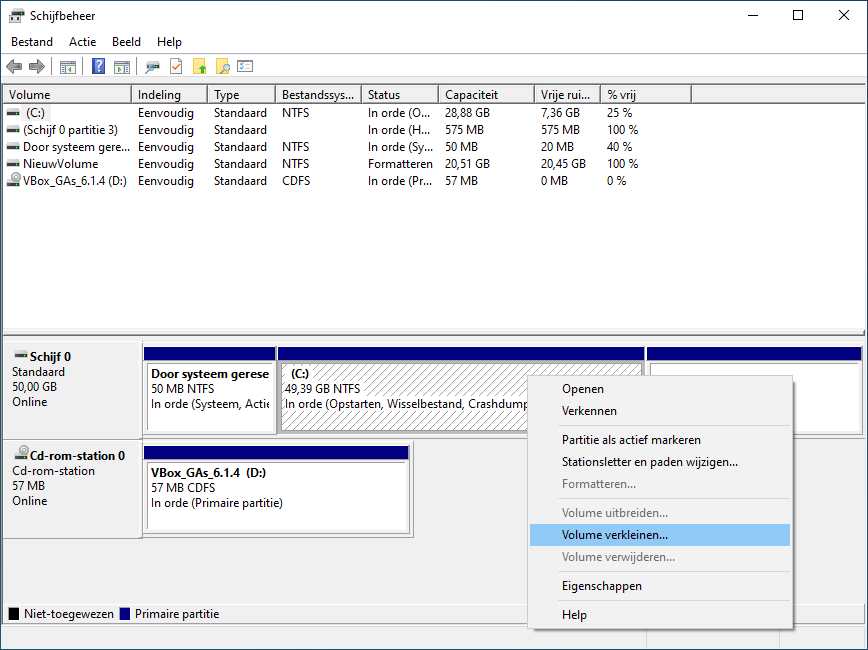Select the NieuwVolume row in volume list
The width and height of the screenshot is (868, 650).
coord(61,164)
